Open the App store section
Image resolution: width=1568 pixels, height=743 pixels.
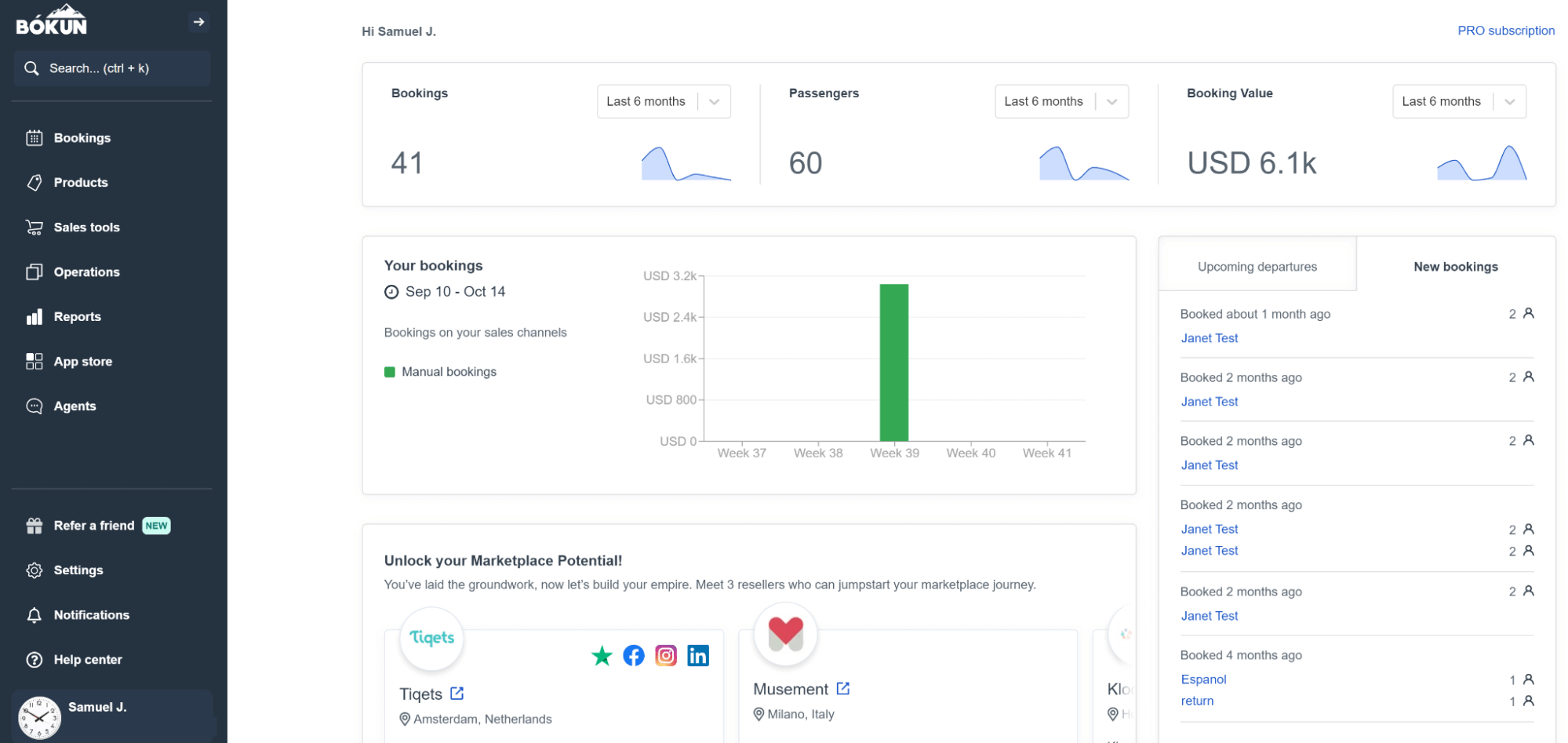tap(35, 361)
